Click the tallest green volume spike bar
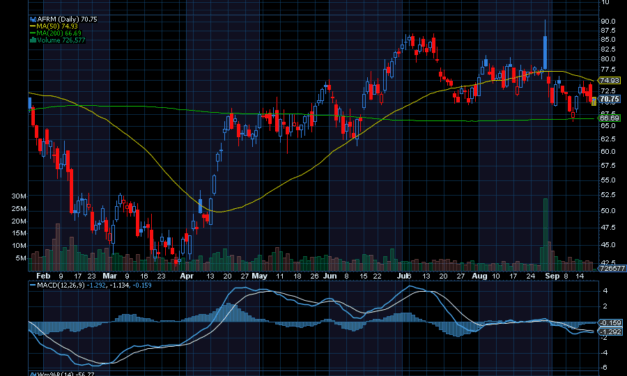Image resolution: width=627 pixels, height=376 pixels. point(545,234)
